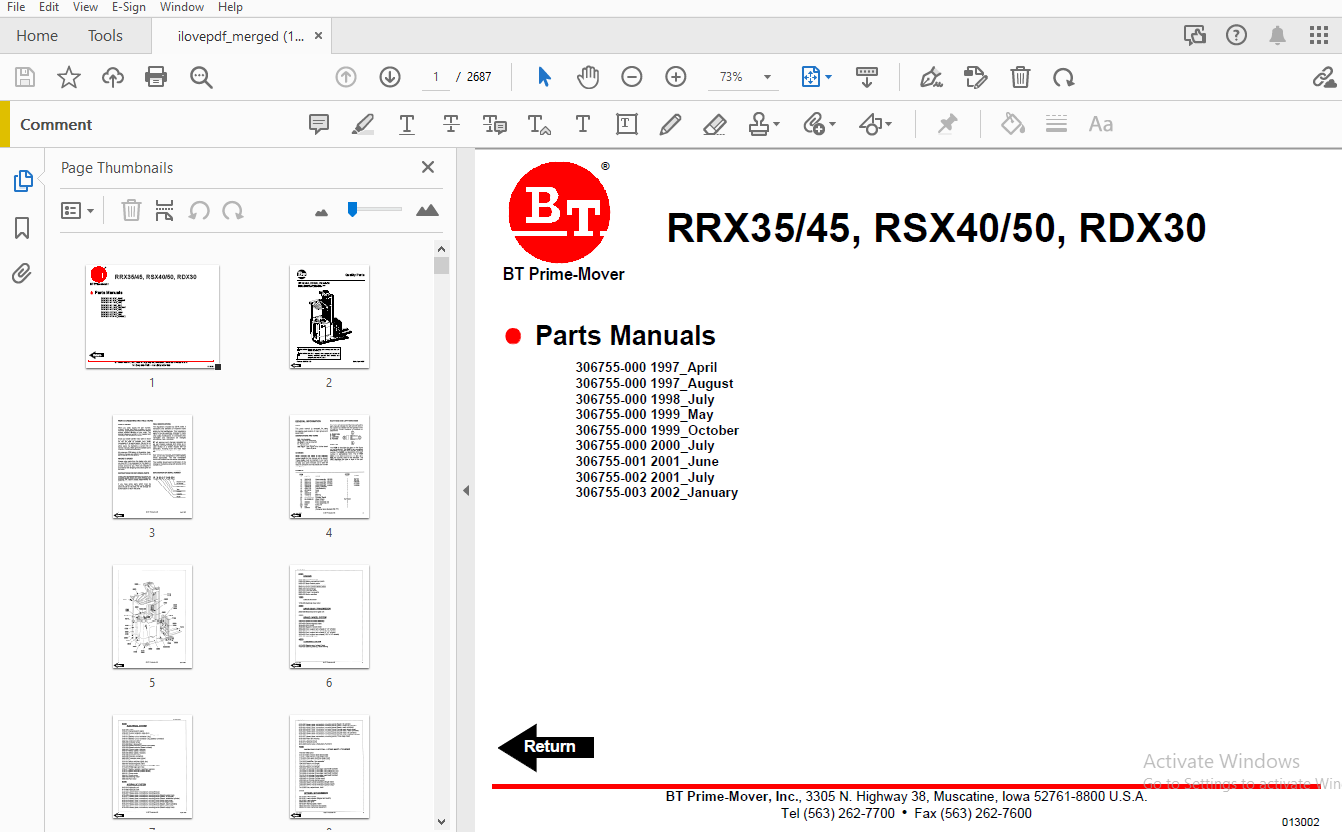Open the thumbnails options menu dropdown
This screenshot has width=1342, height=832.
[x=77, y=211]
